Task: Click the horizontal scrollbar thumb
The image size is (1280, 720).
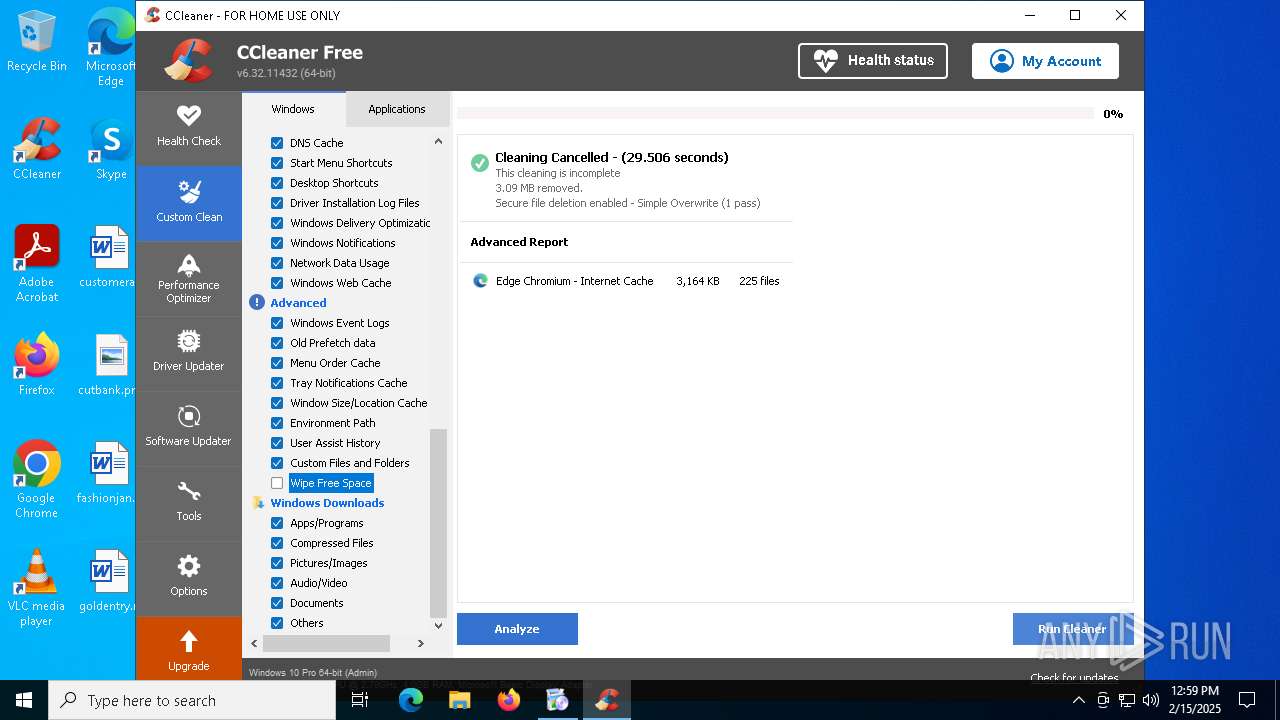Action: [x=327, y=643]
